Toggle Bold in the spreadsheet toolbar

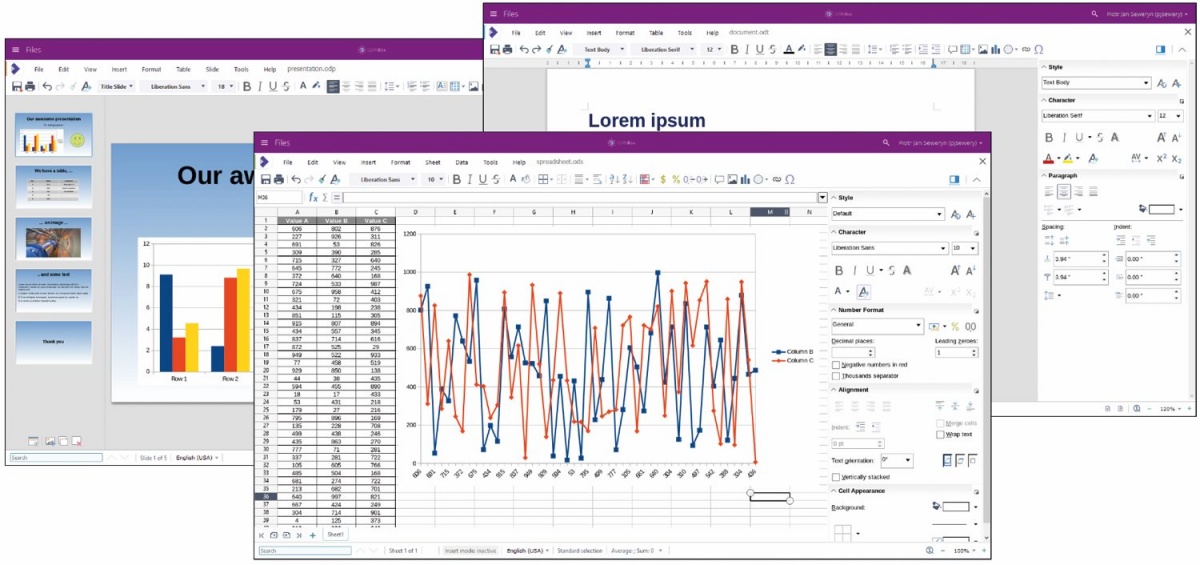tap(457, 179)
